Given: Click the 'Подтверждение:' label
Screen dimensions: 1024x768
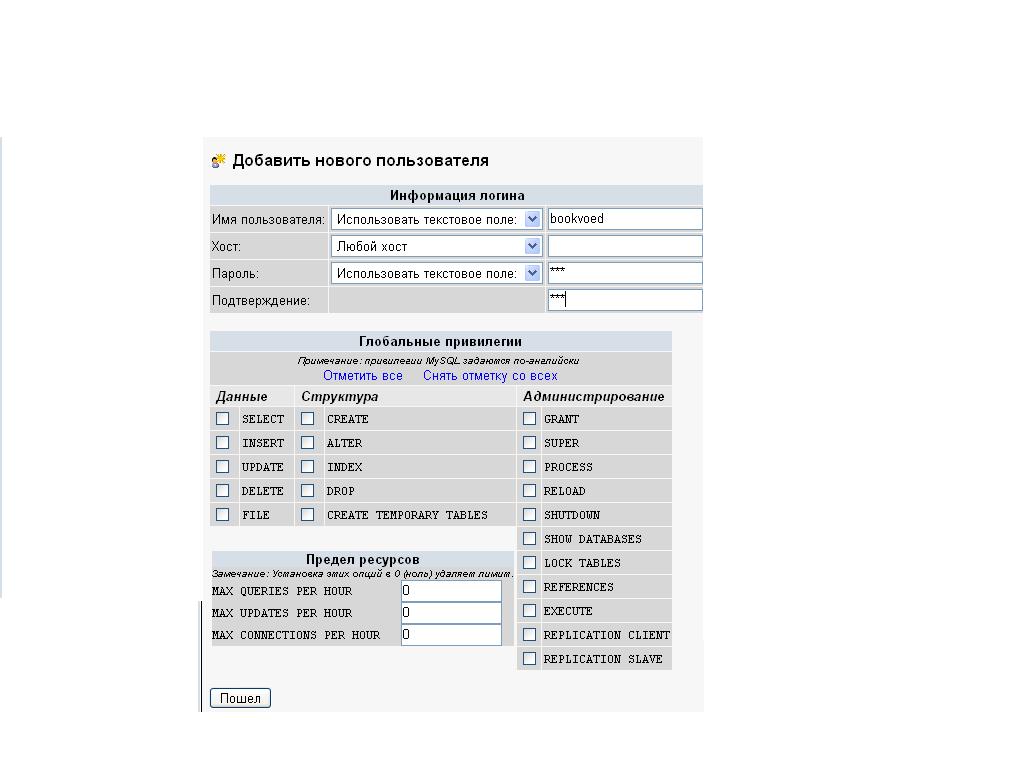Looking at the screenshot, I should click(261, 300).
